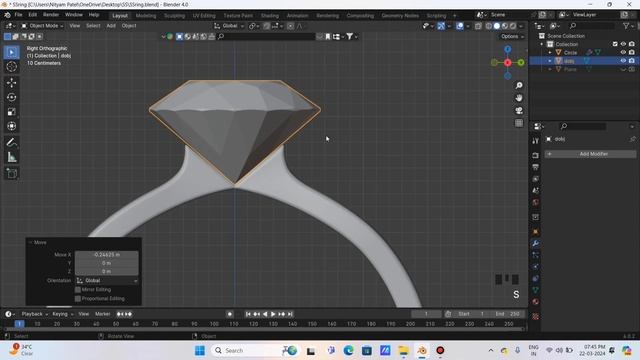
Task: Open the Particles properties tab
Action: click(x=536, y=255)
